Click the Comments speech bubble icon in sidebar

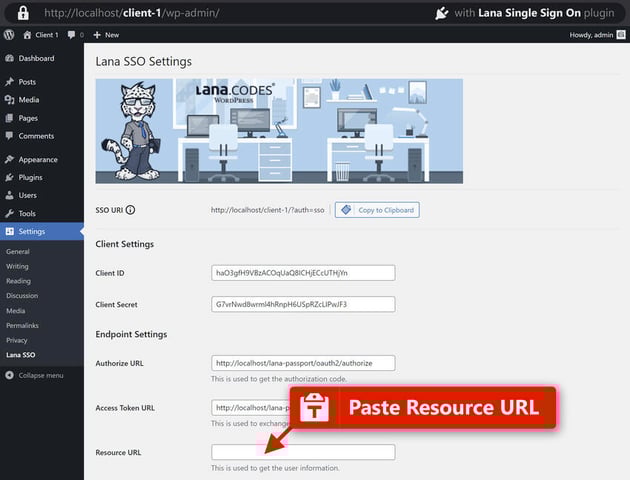click(10, 136)
